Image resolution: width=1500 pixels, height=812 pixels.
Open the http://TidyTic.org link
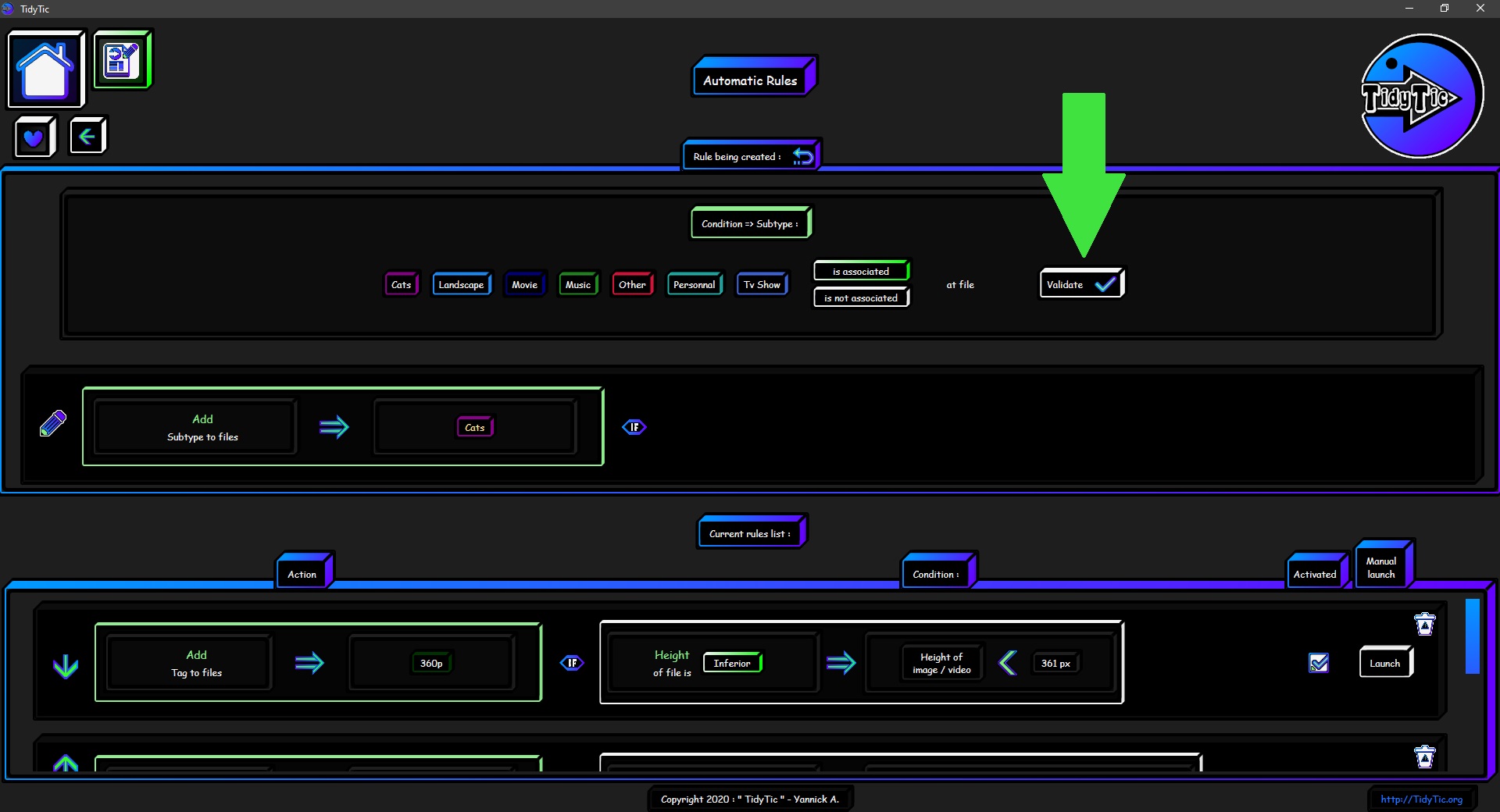[1421, 799]
